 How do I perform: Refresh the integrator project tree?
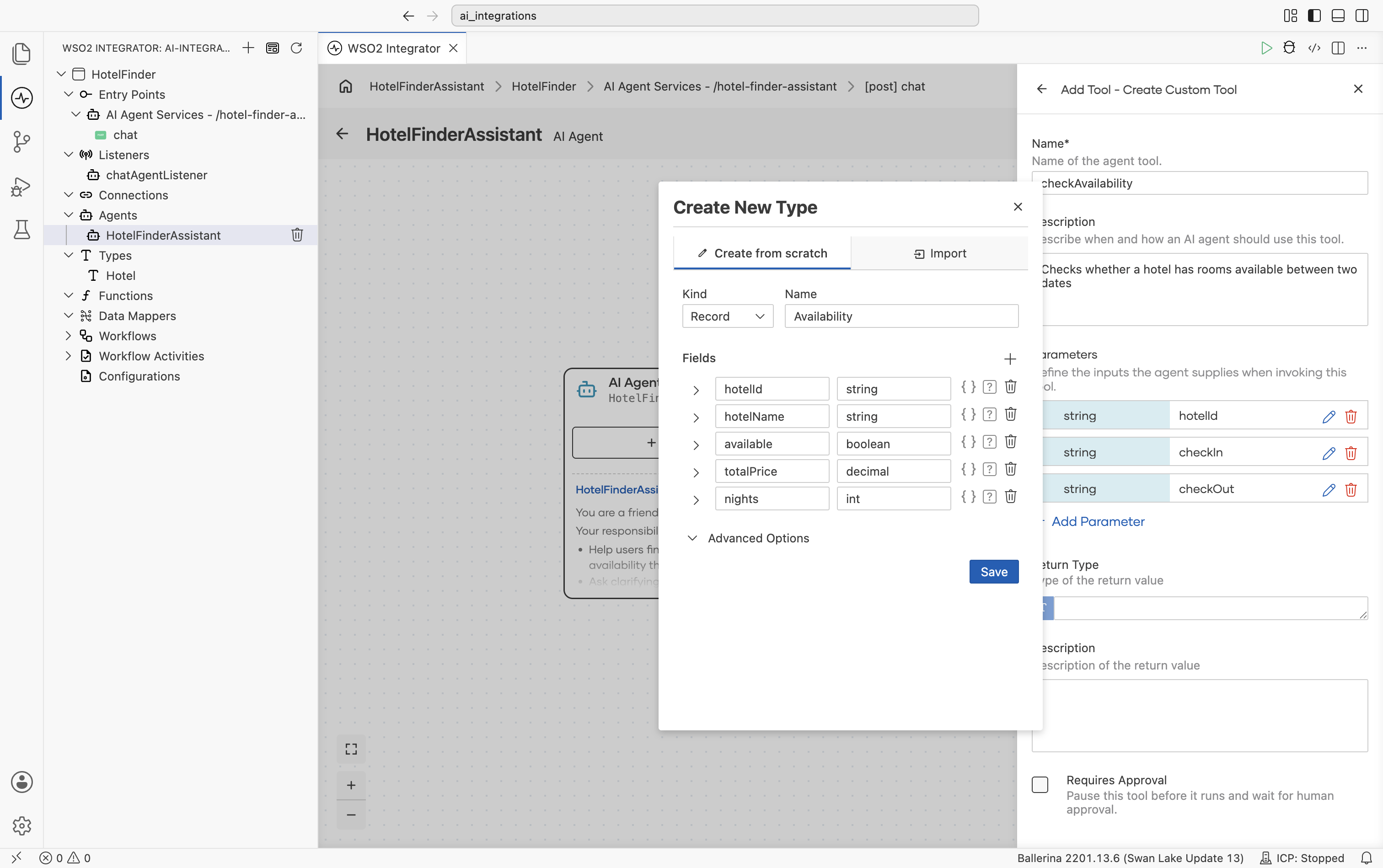(296, 48)
